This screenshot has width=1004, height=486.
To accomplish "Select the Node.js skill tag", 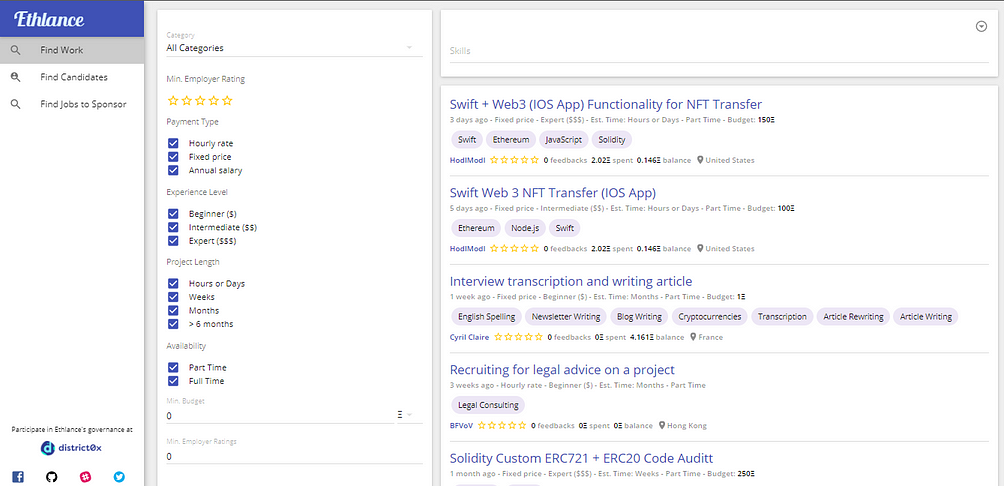I will point(526,228).
